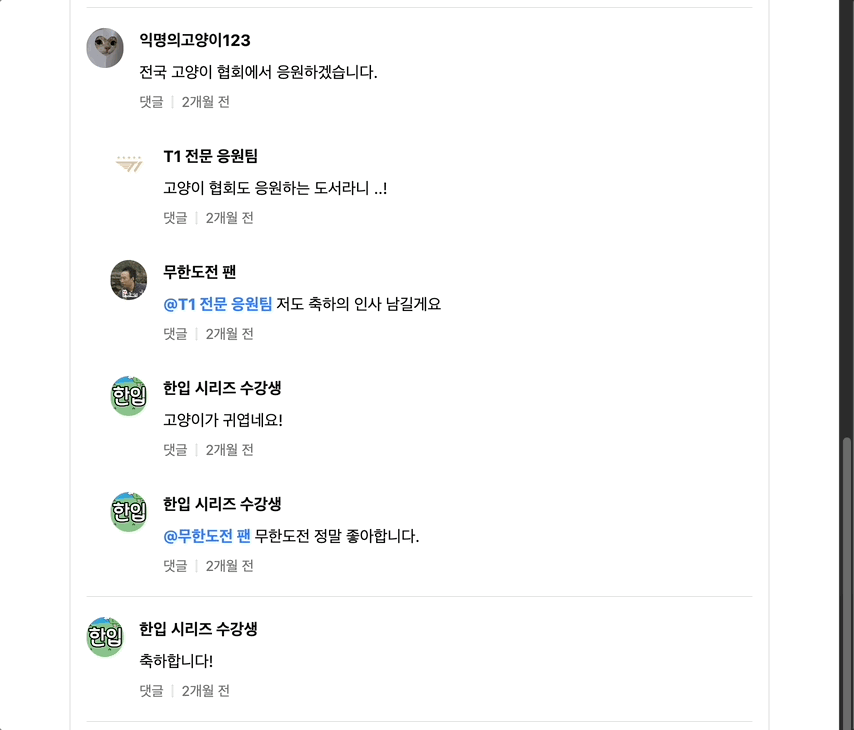Open the 익명의고양이123 username link
Image resolution: width=854 pixels, height=730 pixels.
pos(195,40)
